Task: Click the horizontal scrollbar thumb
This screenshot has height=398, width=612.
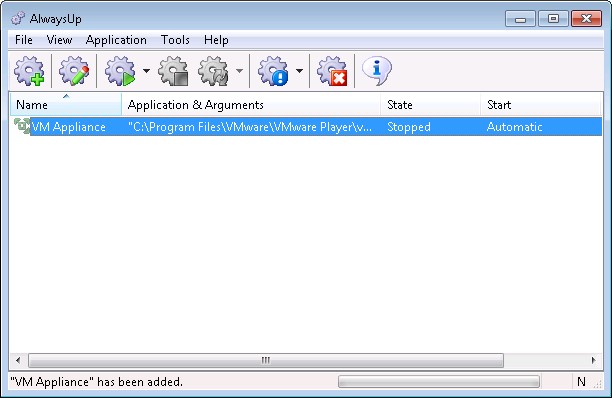Action: (x=266, y=360)
